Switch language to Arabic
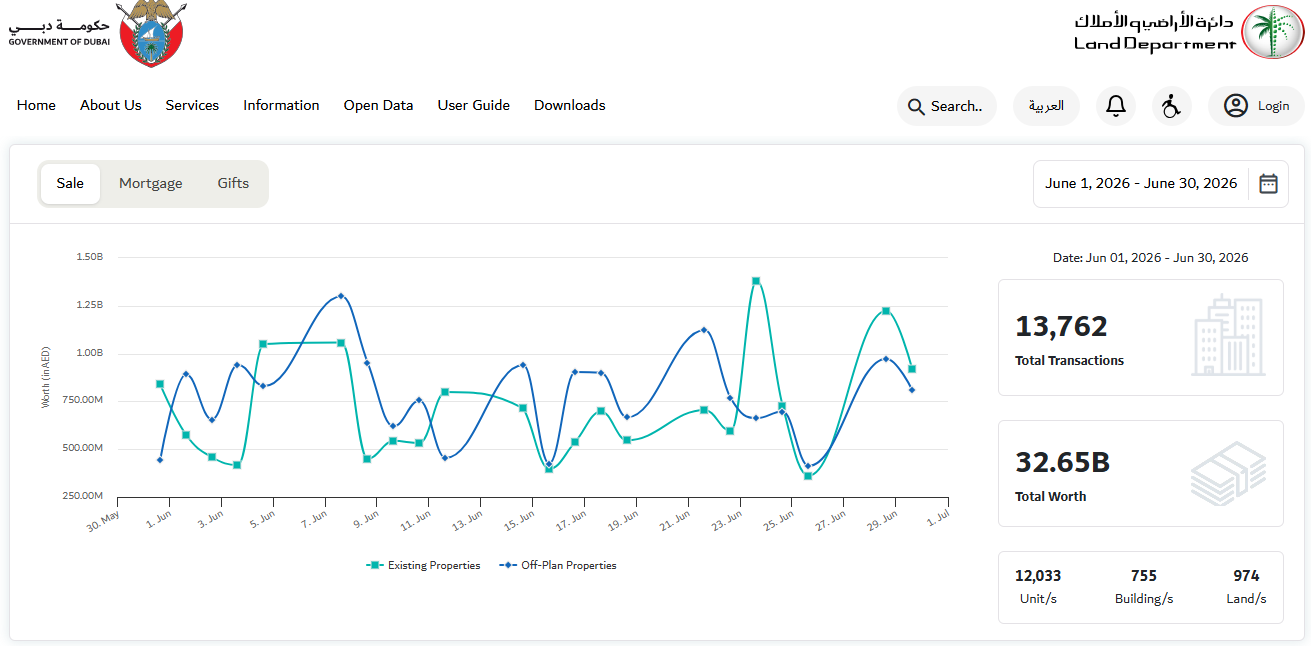The height and width of the screenshot is (646, 1311). coord(1046,106)
